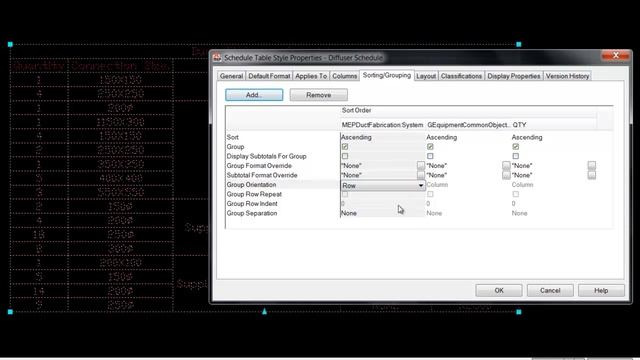Toggle Group Row Repeat for GEquipmentCommonObject column
The width and height of the screenshot is (640, 360).
pyautogui.click(x=430, y=194)
